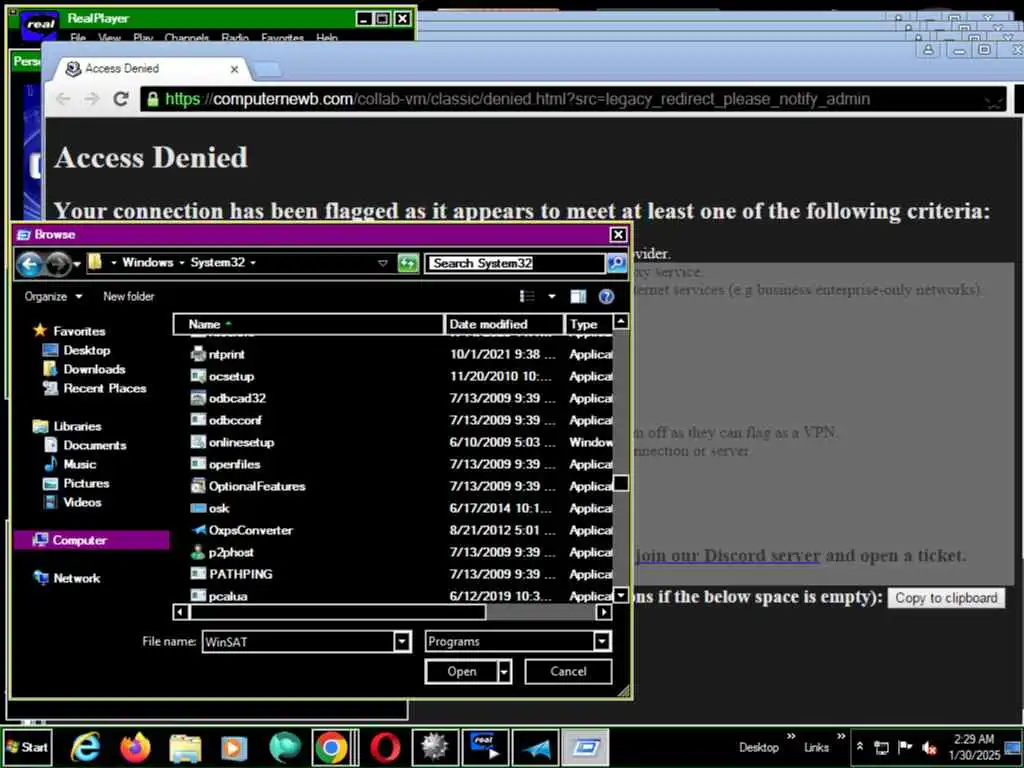The image size is (1024, 768).
Task: Select the OptionalFeatures file
Action: coord(257,487)
